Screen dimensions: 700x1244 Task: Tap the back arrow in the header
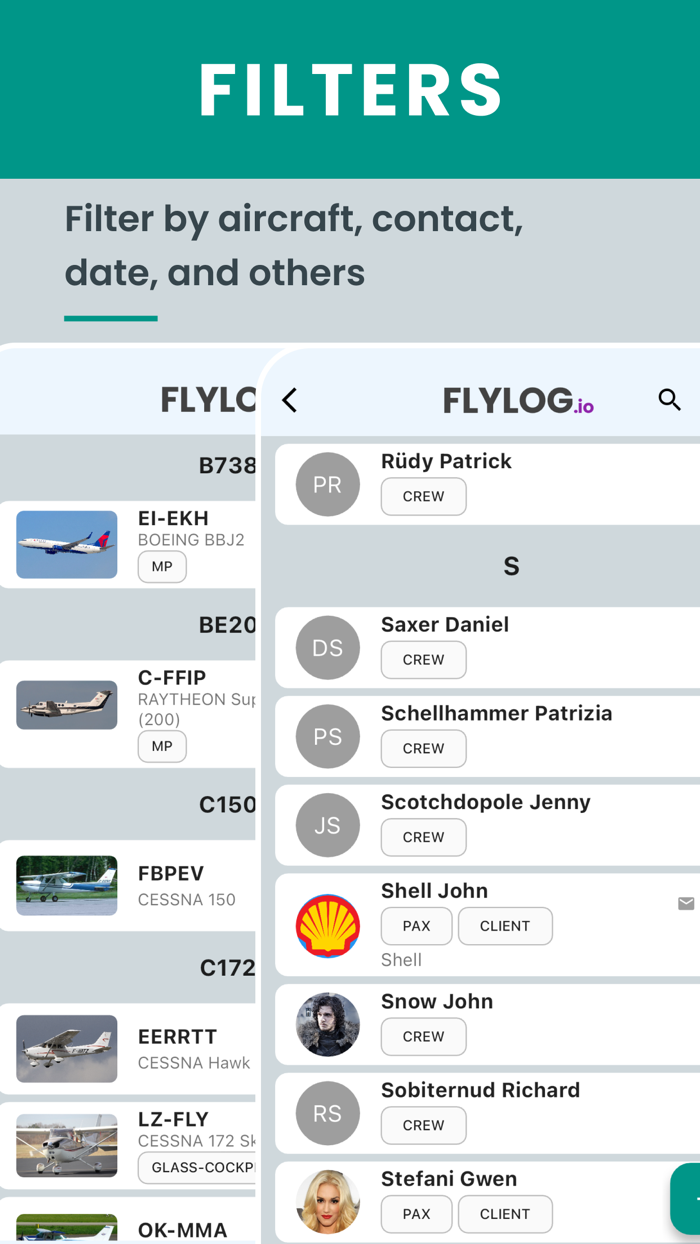[289, 399]
